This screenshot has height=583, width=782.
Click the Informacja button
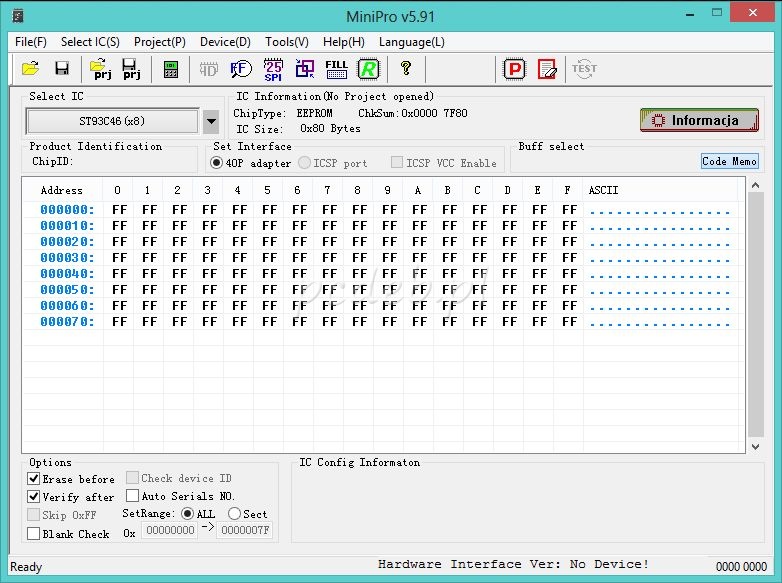[x=699, y=120]
